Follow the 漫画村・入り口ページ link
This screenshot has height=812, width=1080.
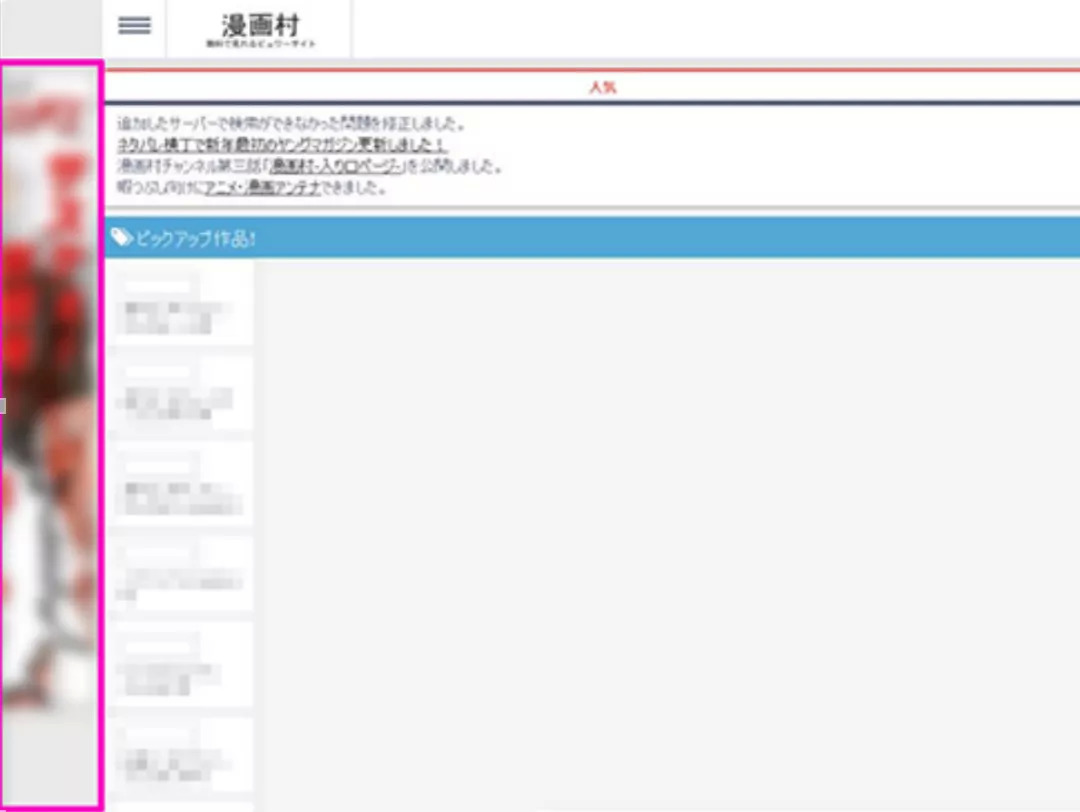[x=337, y=167]
